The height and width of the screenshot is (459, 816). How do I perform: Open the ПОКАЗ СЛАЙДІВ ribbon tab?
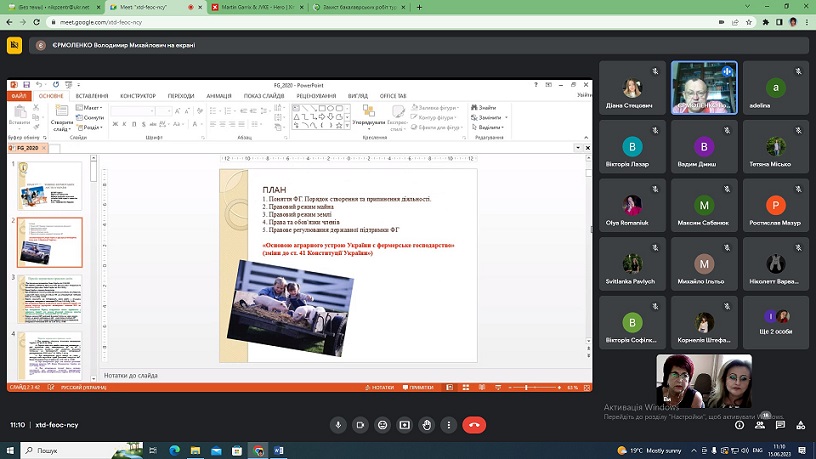[264, 96]
